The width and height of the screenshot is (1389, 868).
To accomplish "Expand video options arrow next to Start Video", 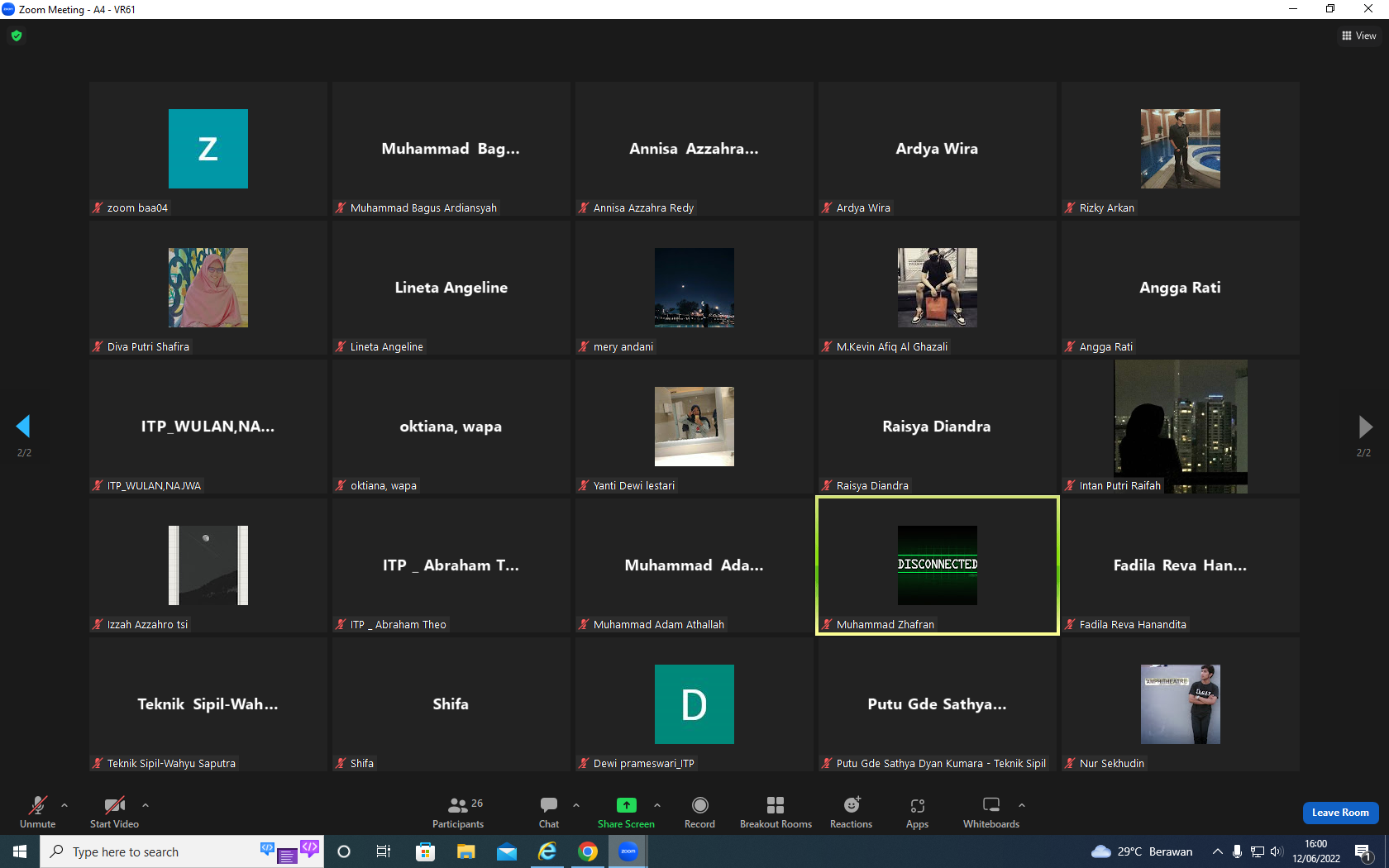I will [146, 804].
